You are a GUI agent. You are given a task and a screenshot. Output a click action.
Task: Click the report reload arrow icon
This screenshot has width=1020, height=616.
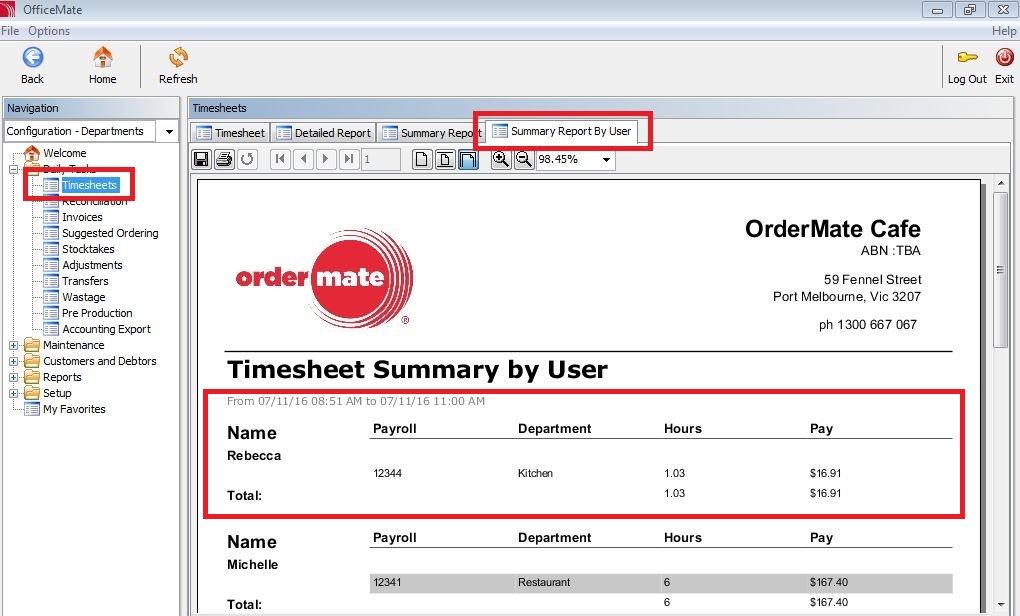pyautogui.click(x=247, y=159)
